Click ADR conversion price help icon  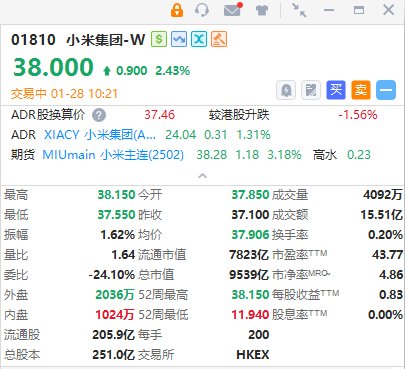pyautogui.click(x=99, y=115)
